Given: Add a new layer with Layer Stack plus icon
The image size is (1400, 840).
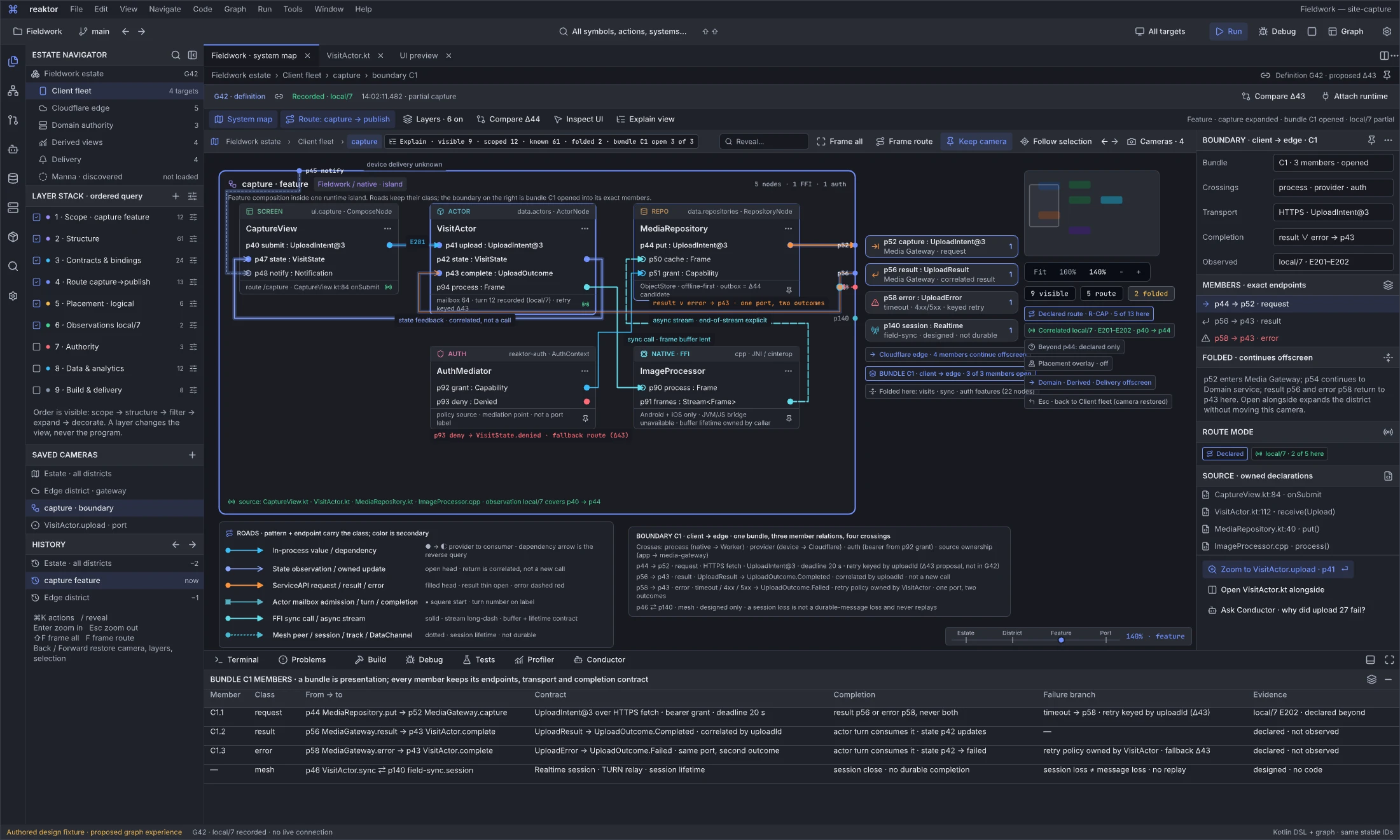Looking at the screenshot, I should 176,196.
